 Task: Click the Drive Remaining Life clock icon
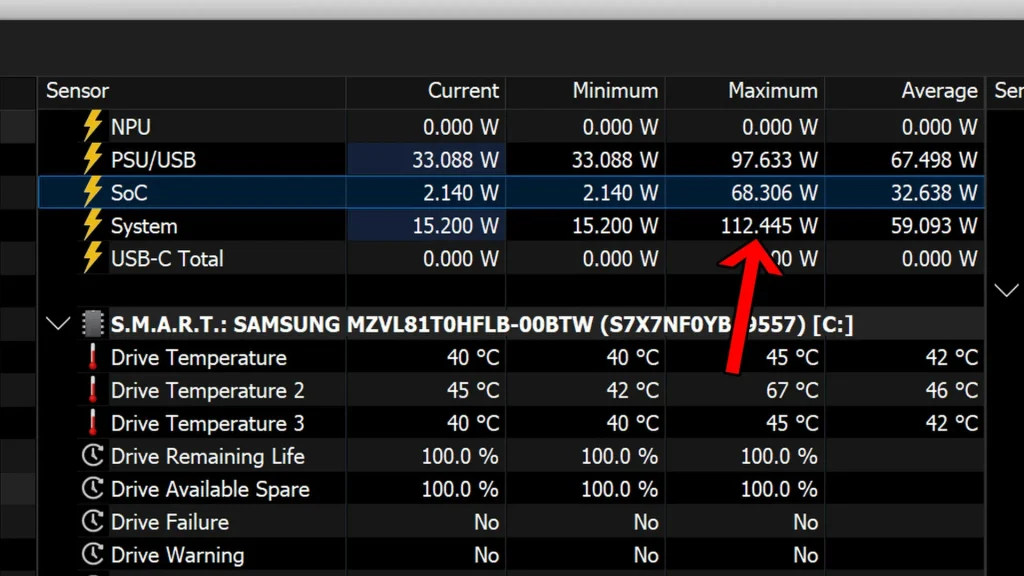click(93, 455)
